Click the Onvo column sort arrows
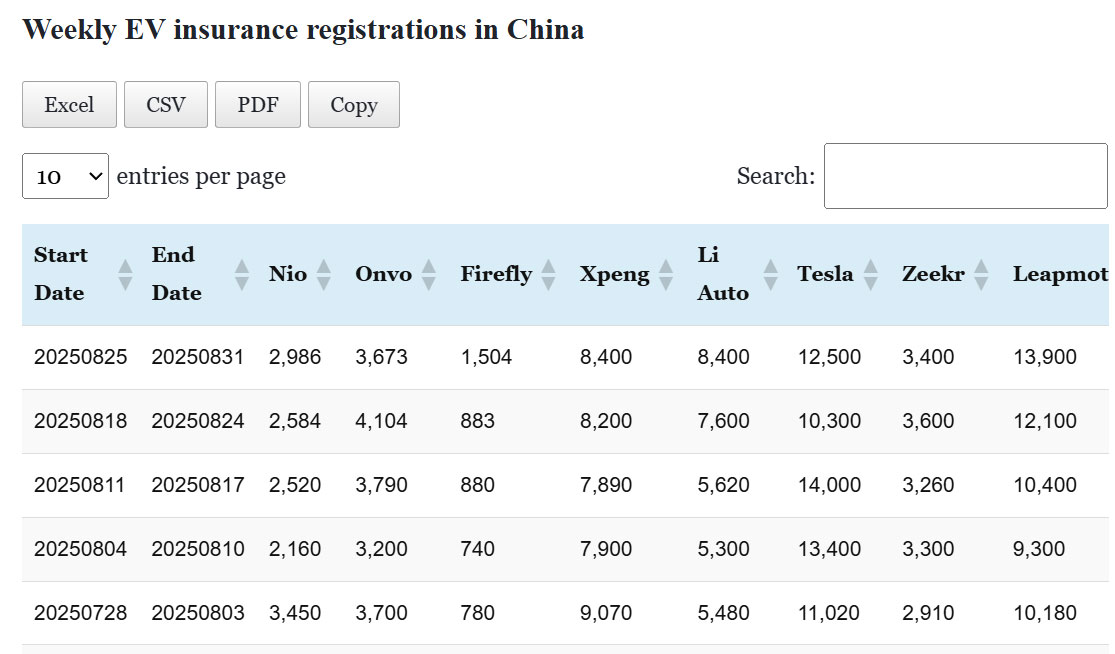Image resolution: width=1115 pixels, height=654 pixels. pyautogui.click(x=429, y=274)
